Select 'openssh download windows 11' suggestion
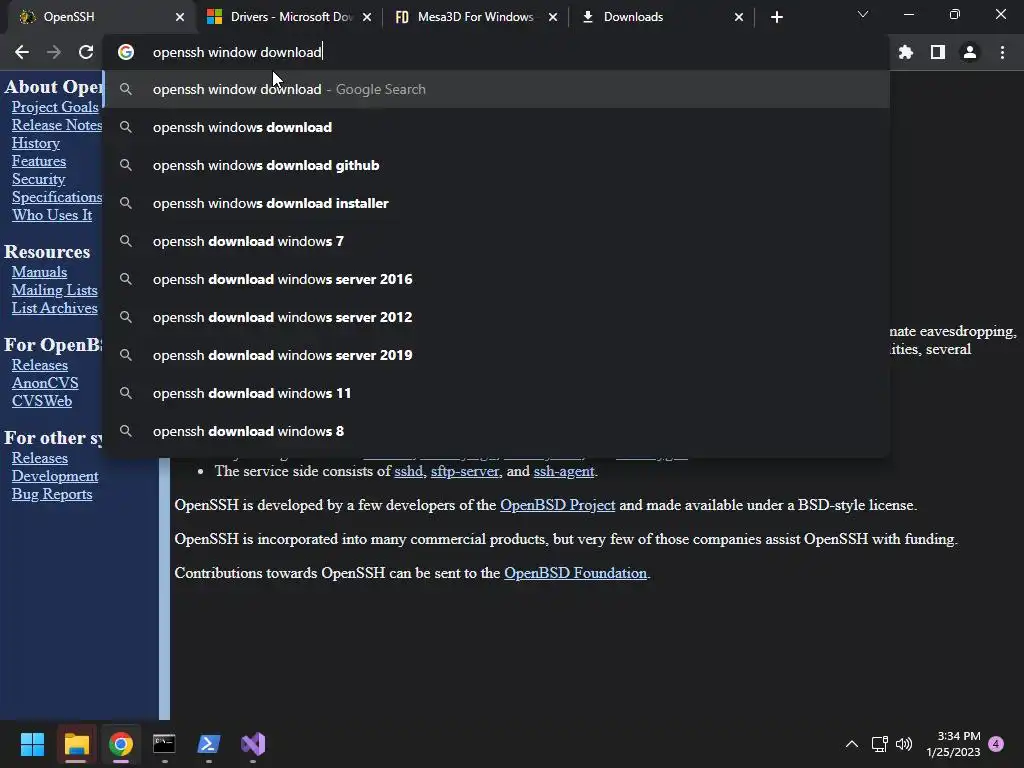 (498, 393)
